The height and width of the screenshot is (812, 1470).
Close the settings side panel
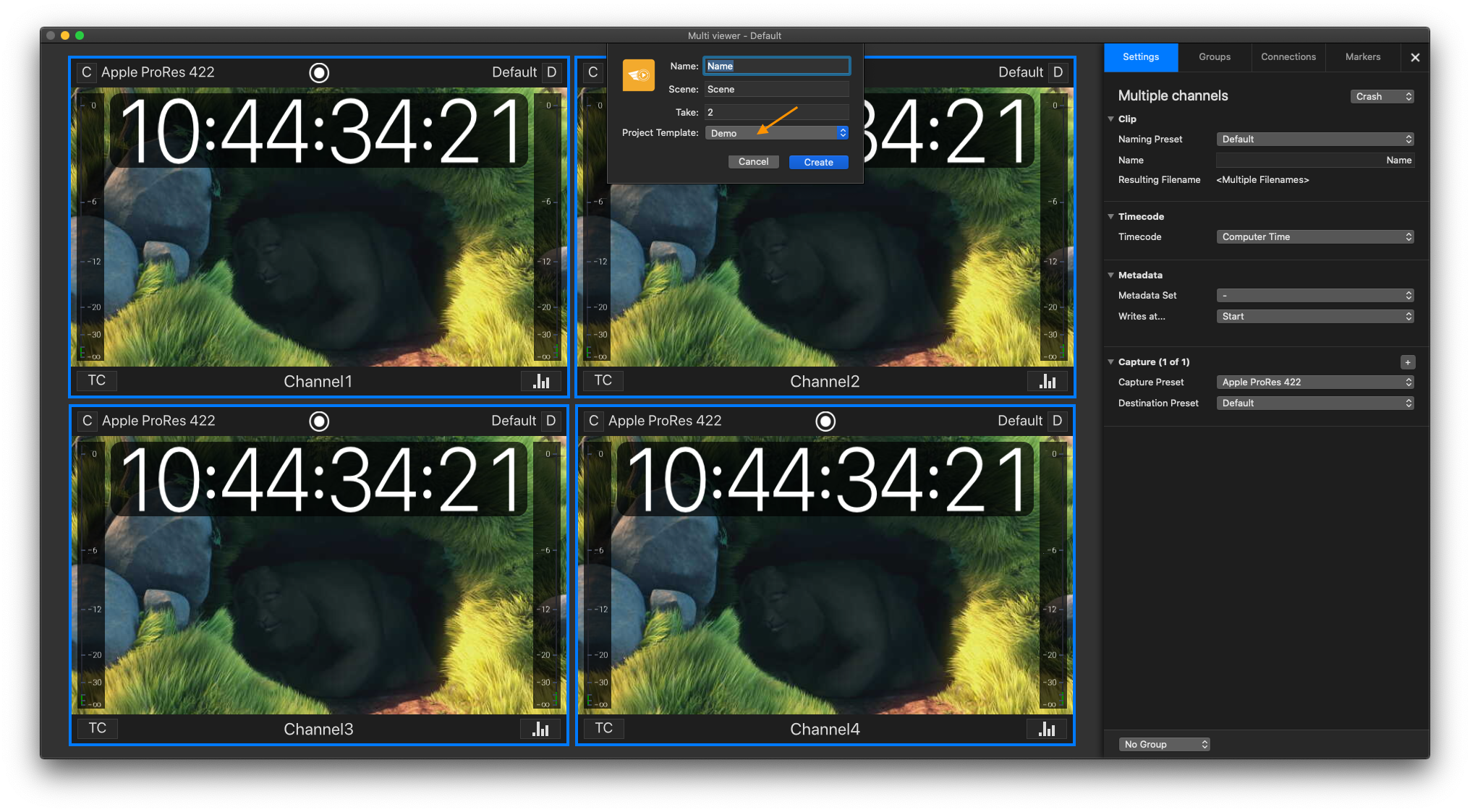click(x=1415, y=57)
